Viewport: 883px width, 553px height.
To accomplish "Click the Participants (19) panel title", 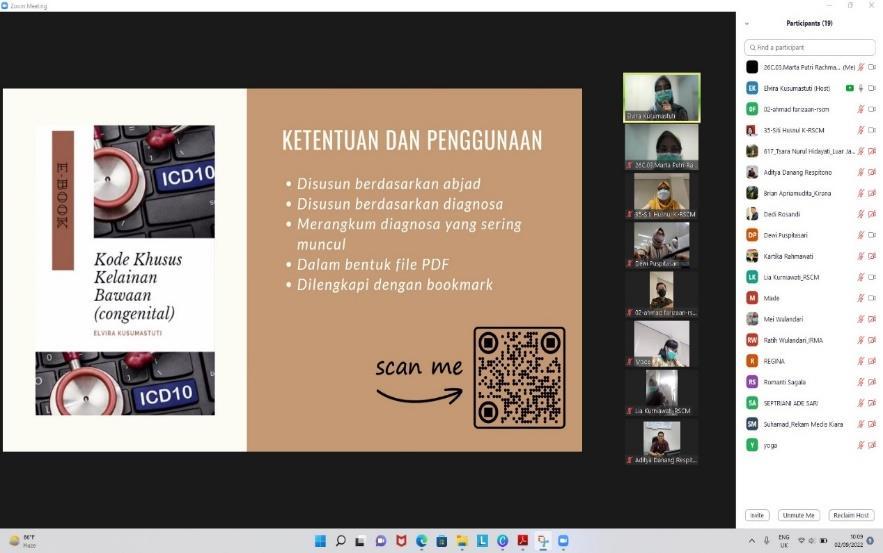I will pyautogui.click(x=809, y=23).
